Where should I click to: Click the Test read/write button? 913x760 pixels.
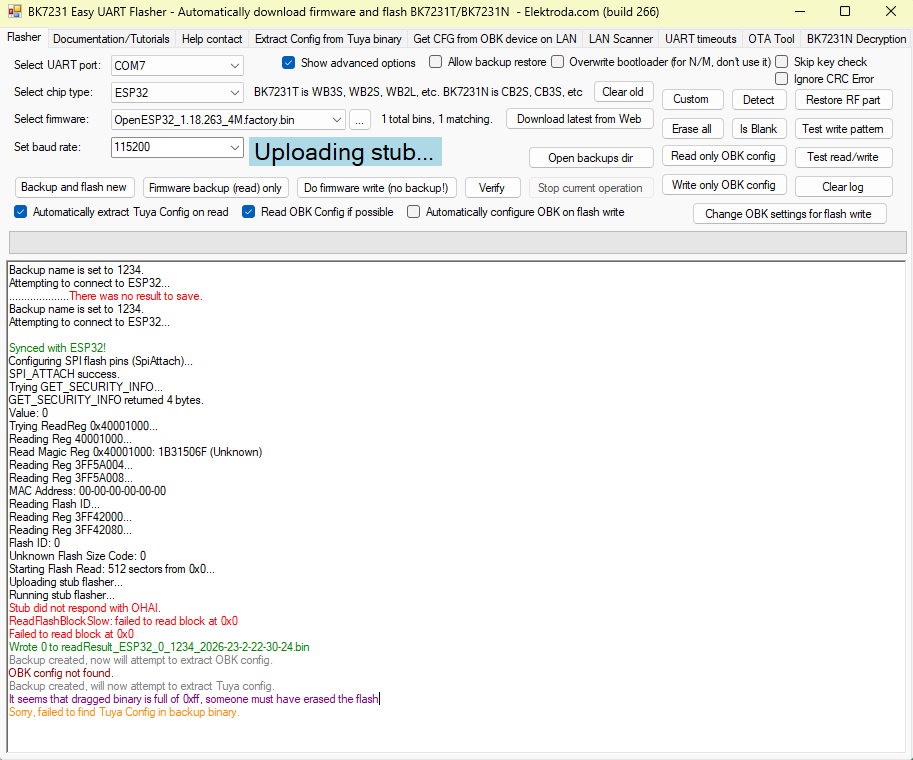(x=843, y=157)
